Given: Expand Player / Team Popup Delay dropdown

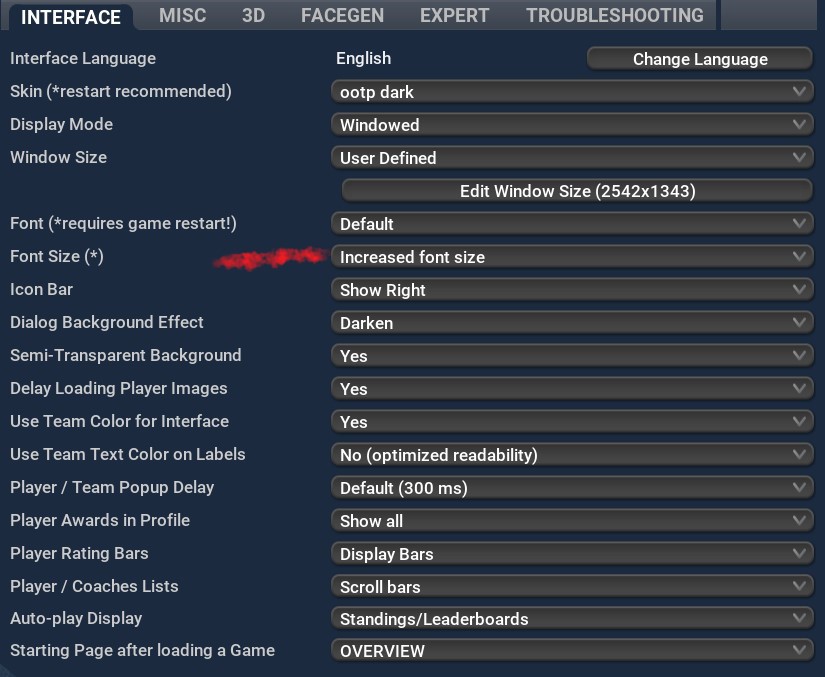Looking at the screenshot, I should [572, 488].
